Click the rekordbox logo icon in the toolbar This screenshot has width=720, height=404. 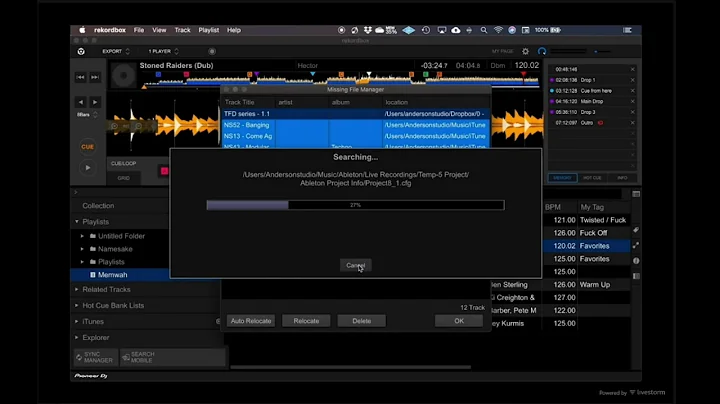click(81, 51)
